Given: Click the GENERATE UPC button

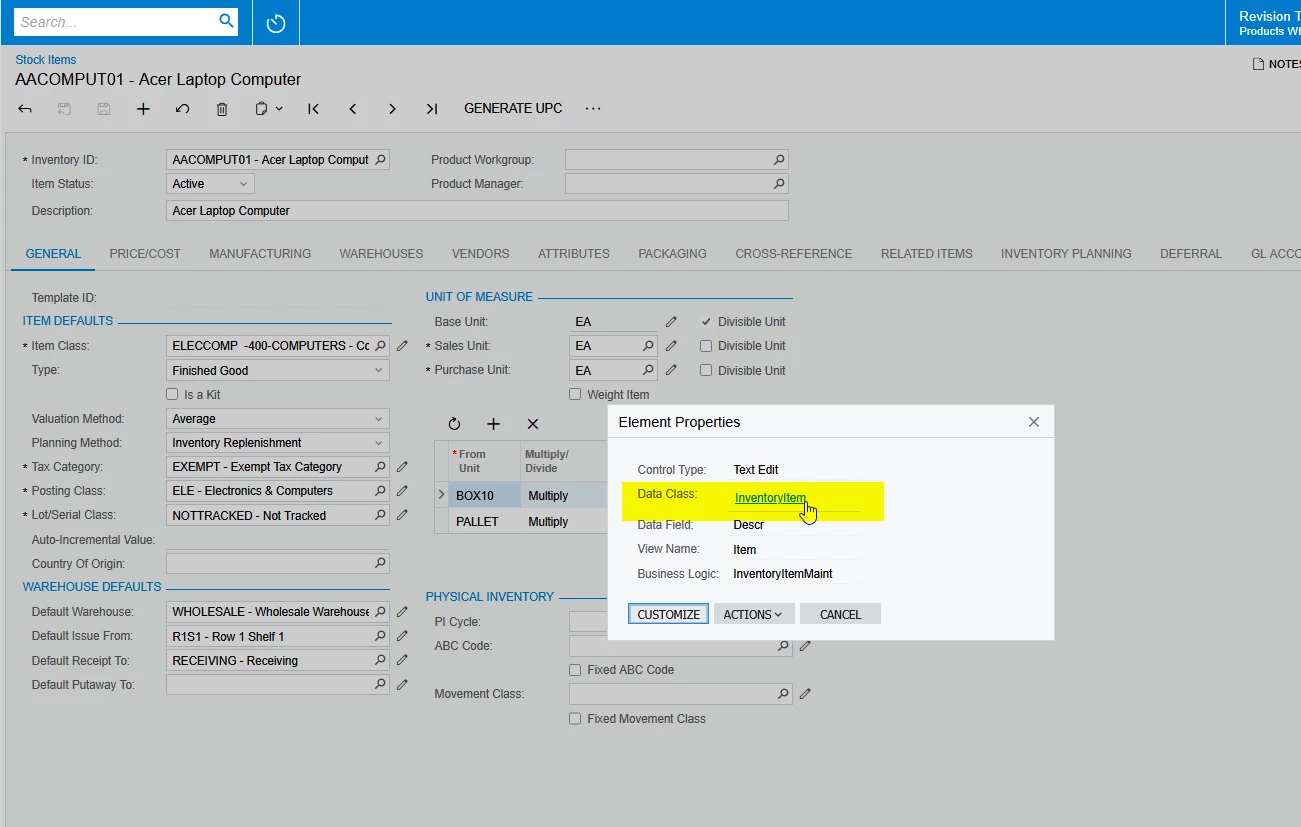Looking at the screenshot, I should click(x=513, y=108).
